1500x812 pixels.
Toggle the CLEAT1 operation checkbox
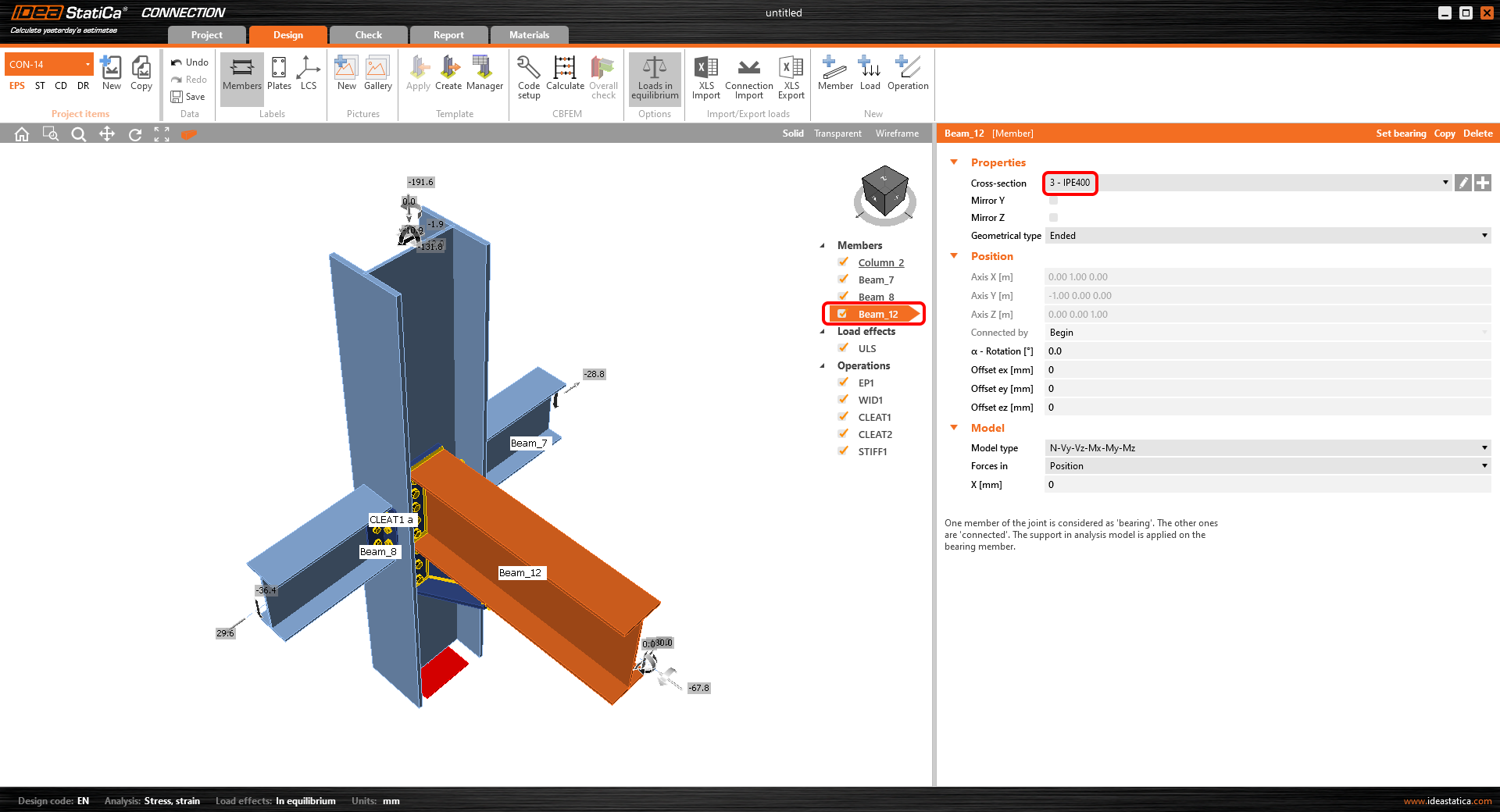pyautogui.click(x=844, y=417)
